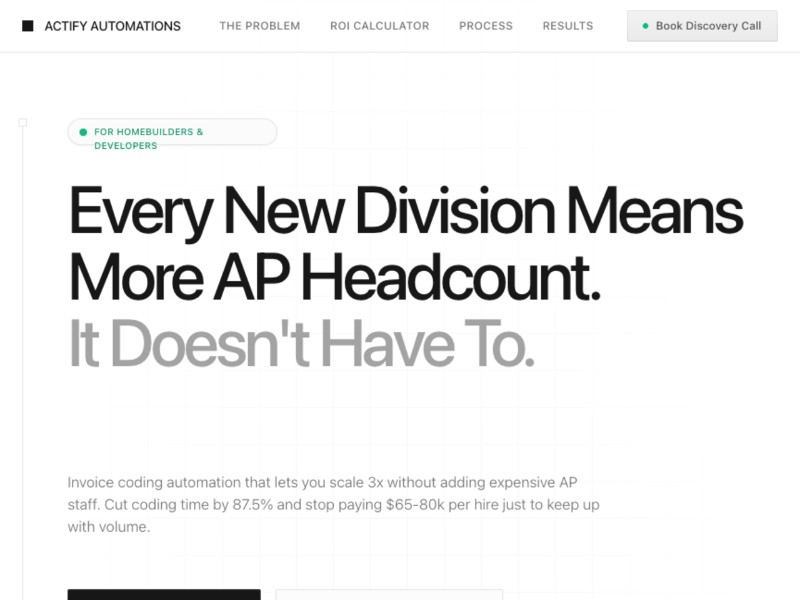Click small square marker atop left vertical line

[23, 122]
